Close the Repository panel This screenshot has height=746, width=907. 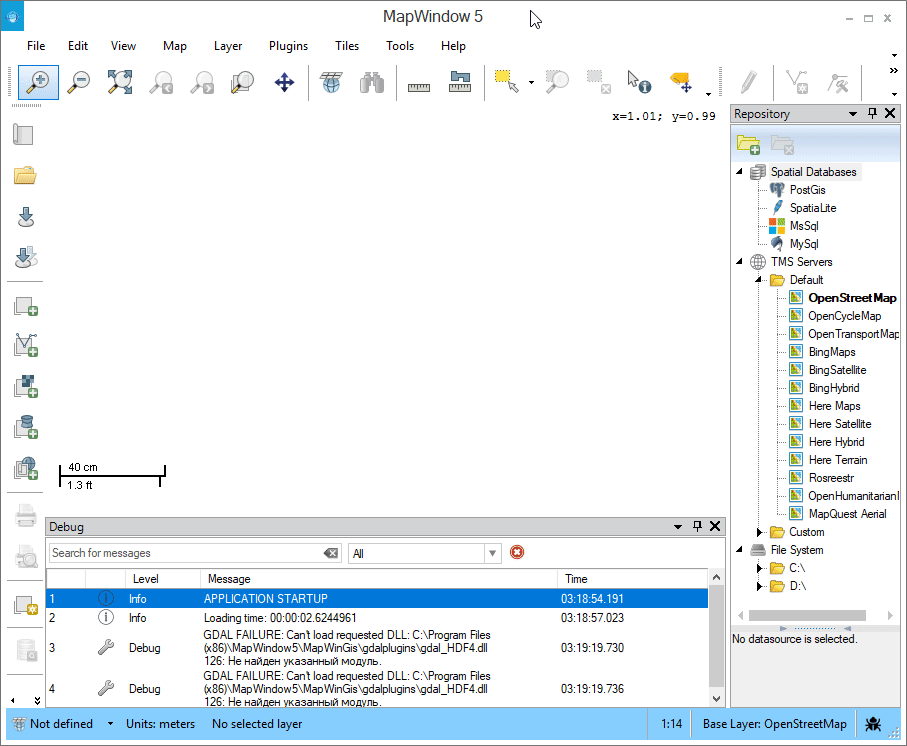click(x=890, y=113)
